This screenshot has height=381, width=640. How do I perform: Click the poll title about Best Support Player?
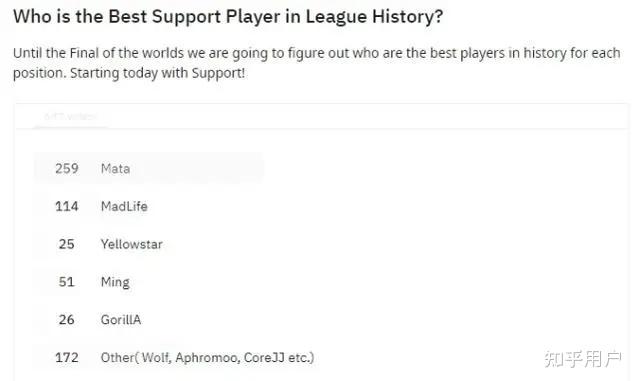click(x=228, y=17)
